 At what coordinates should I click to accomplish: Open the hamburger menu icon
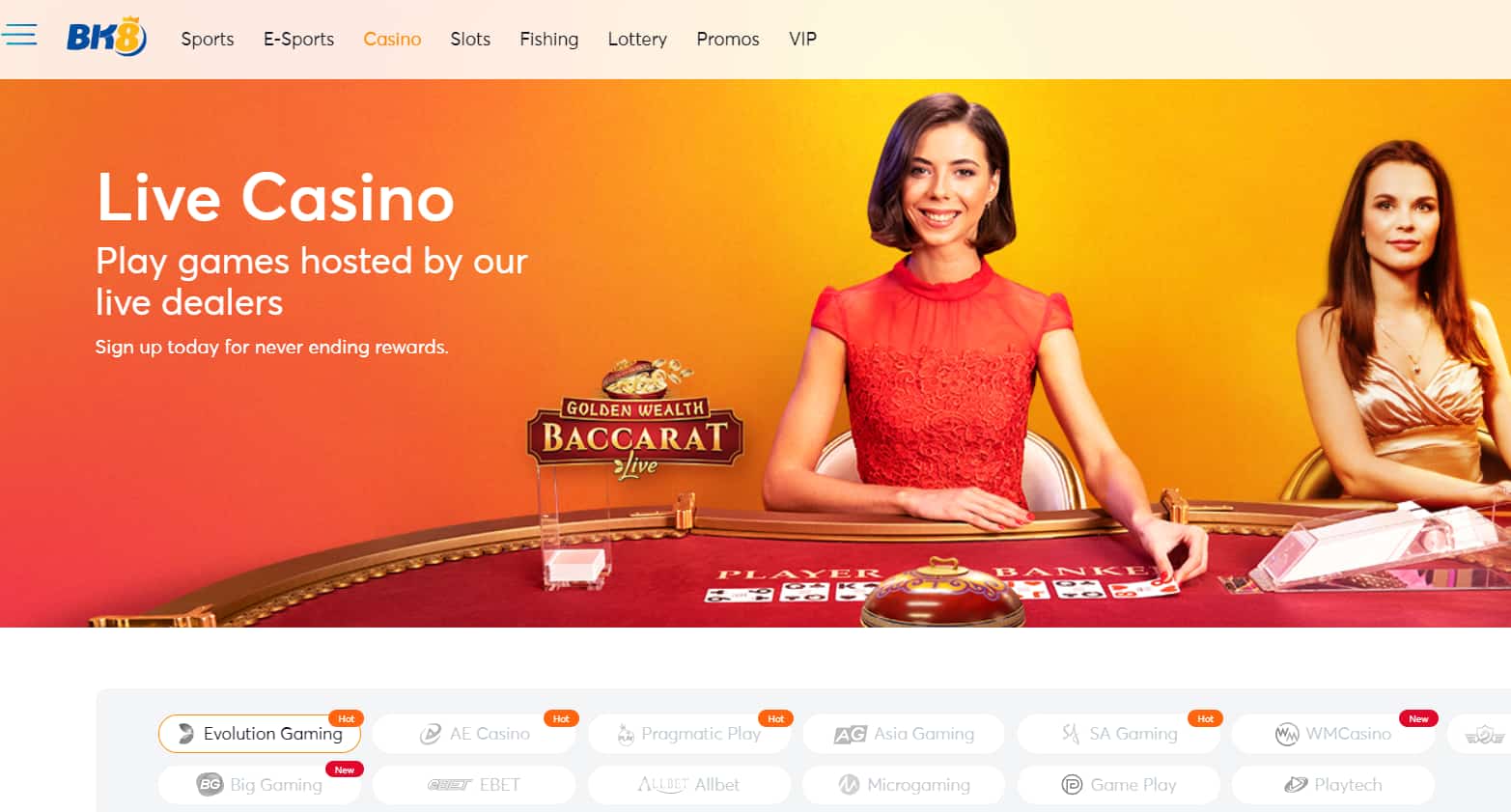click(x=19, y=36)
